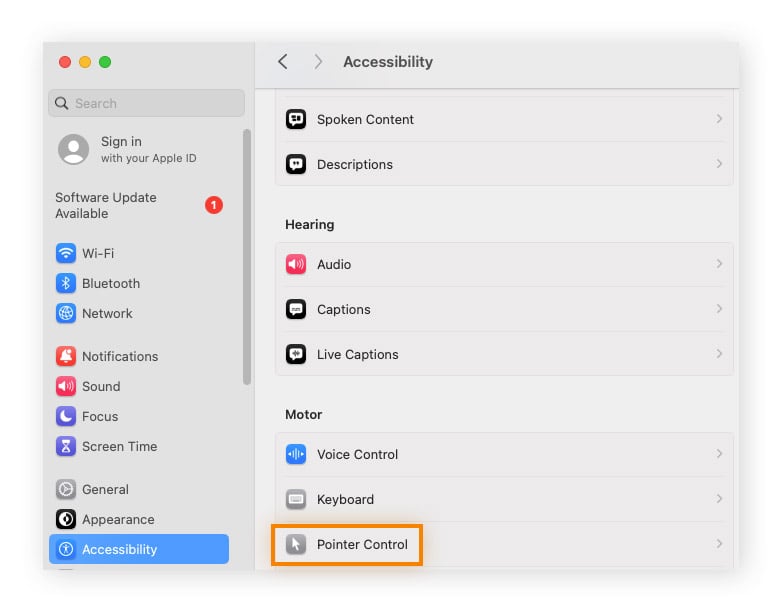This screenshot has height=611, width=781.
Task: Click the Audio row label
Action: (x=334, y=264)
